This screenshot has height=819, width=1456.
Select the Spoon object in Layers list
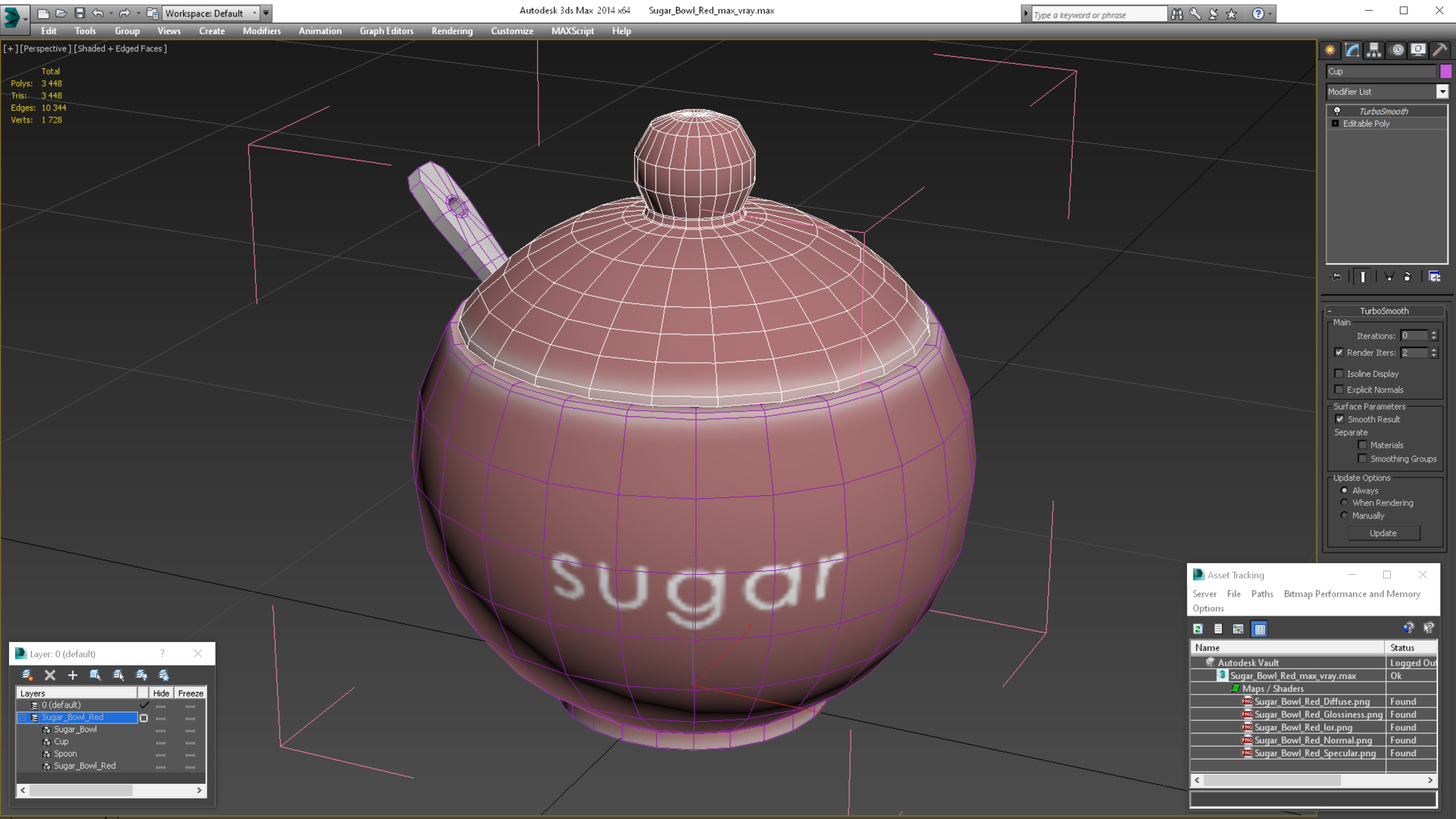pyautogui.click(x=65, y=753)
